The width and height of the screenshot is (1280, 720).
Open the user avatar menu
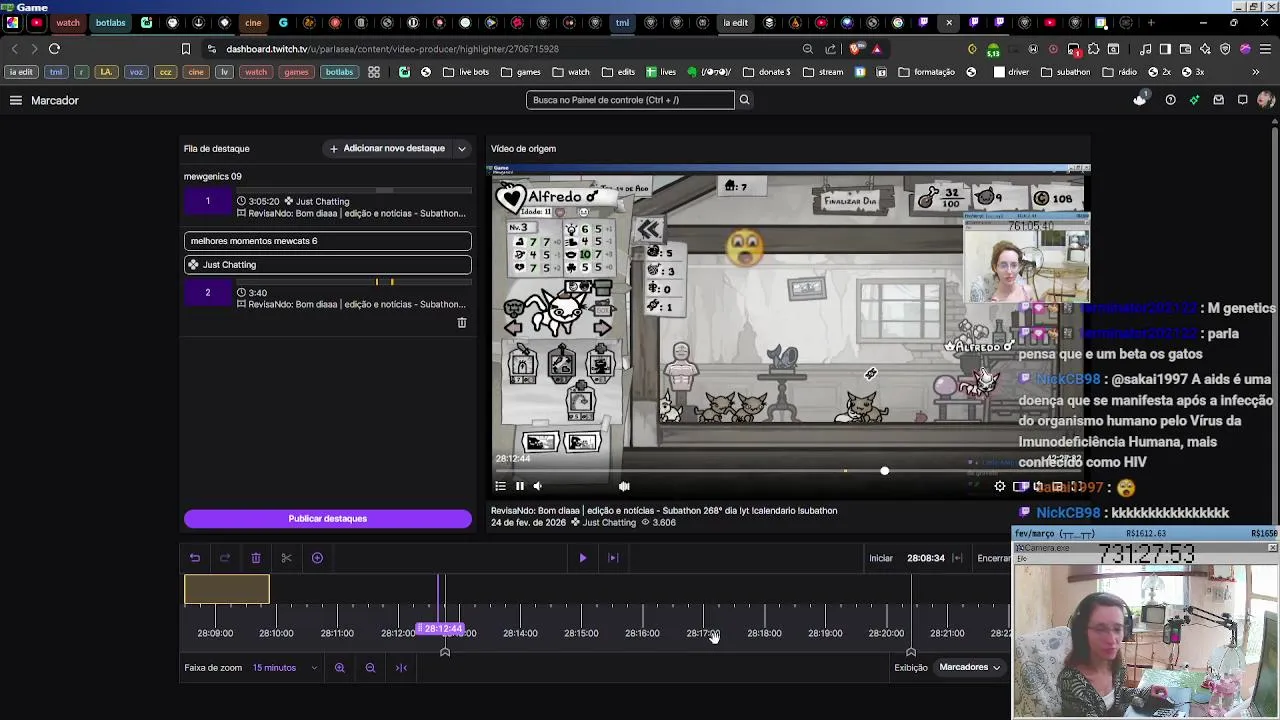click(x=1266, y=100)
